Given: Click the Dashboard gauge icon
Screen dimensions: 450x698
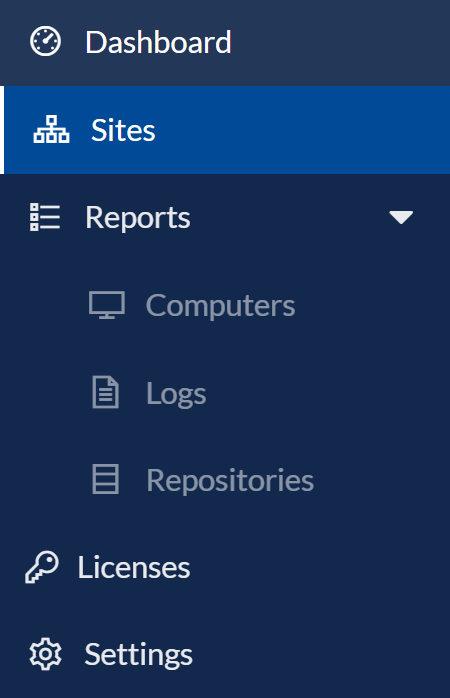Looking at the screenshot, I should [x=45, y=41].
